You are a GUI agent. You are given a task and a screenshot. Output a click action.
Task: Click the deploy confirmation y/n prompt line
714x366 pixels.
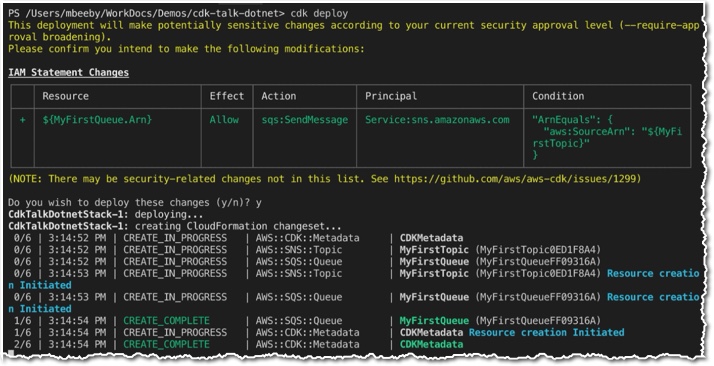point(135,203)
